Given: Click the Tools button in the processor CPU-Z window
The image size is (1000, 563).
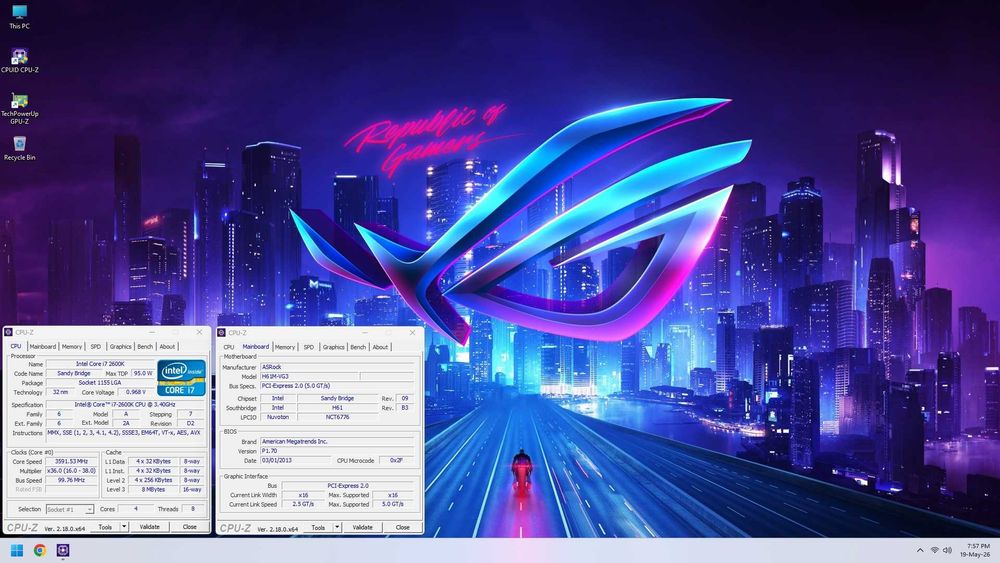Looking at the screenshot, I should tap(105, 527).
